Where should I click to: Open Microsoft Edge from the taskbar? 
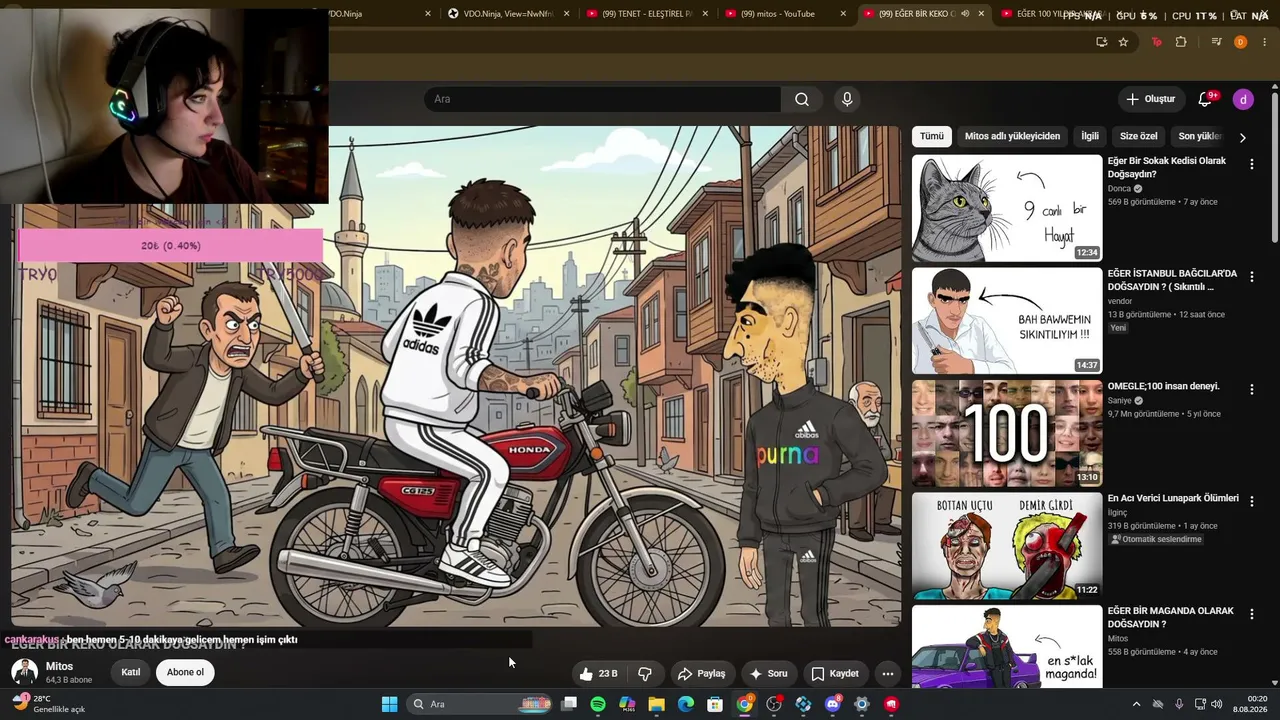click(x=686, y=704)
